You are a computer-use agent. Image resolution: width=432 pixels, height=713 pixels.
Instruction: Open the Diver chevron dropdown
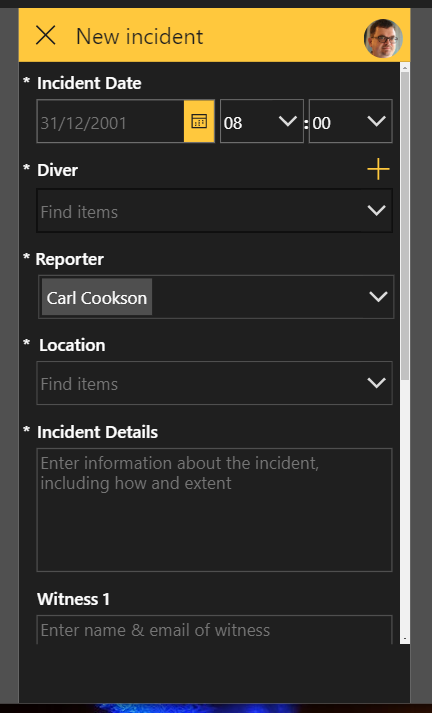pos(377,211)
